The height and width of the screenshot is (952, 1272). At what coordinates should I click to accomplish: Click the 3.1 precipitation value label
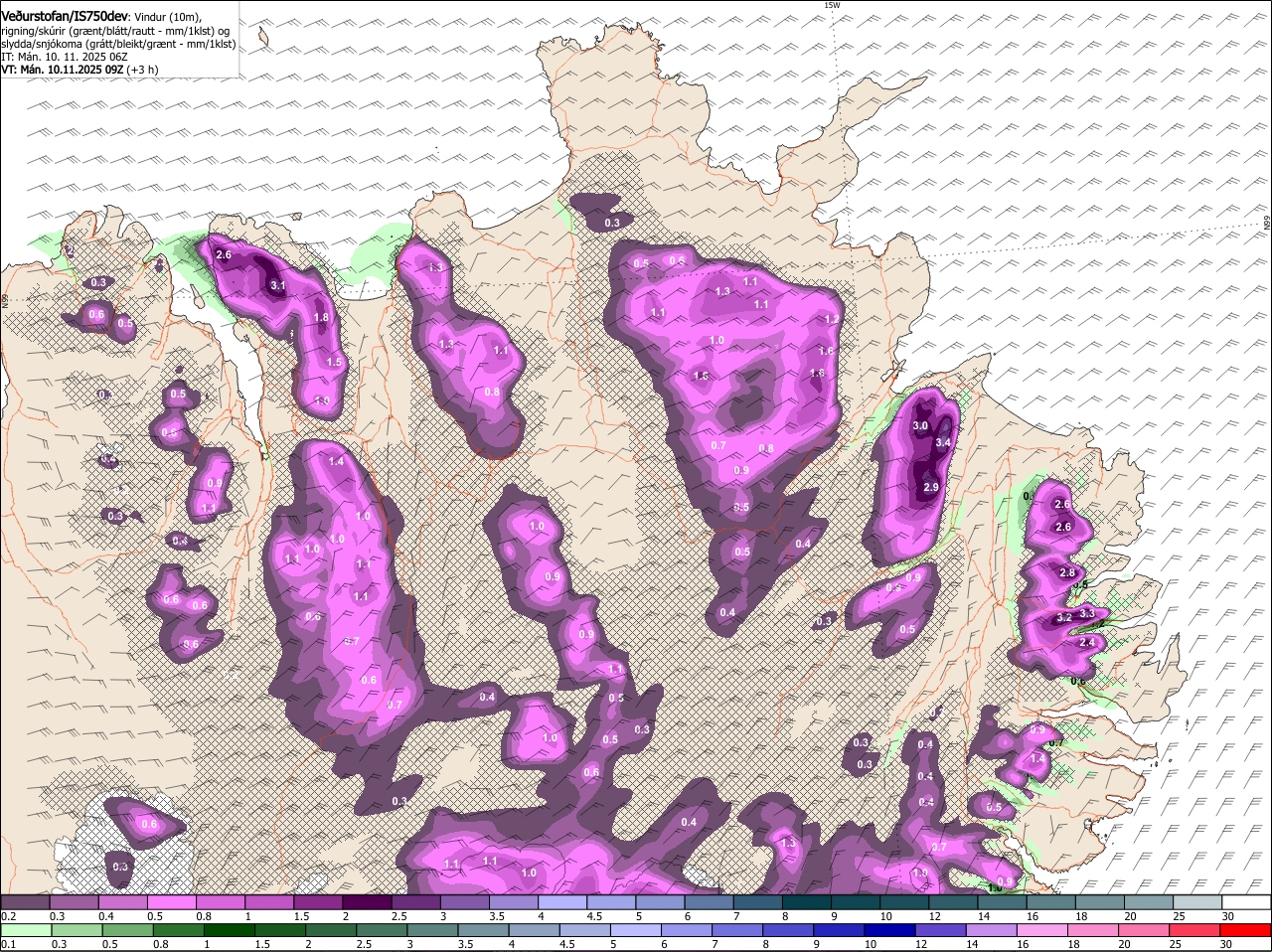coord(278,286)
